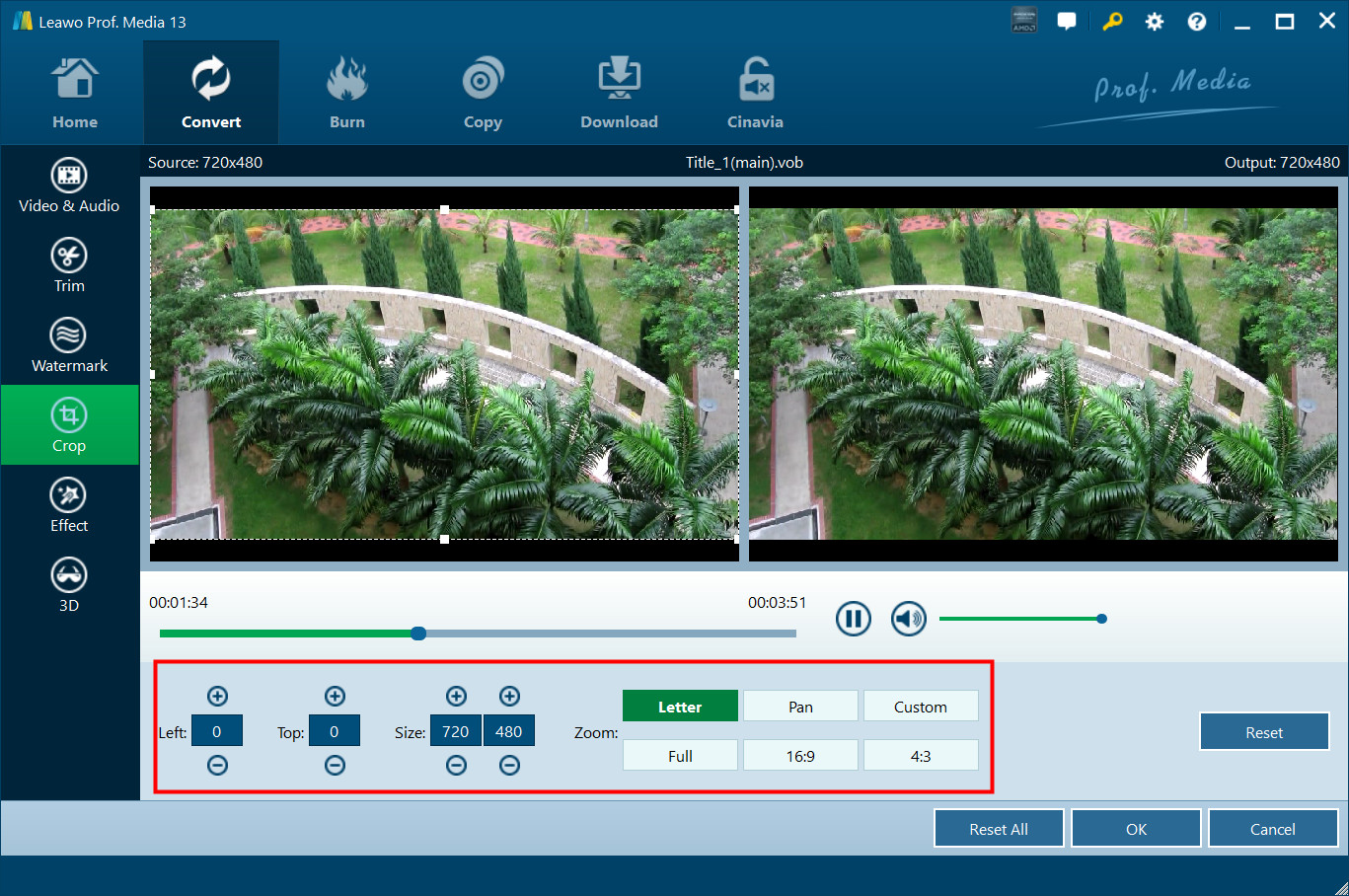Open the Copy tab

pyautogui.click(x=483, y=94)
